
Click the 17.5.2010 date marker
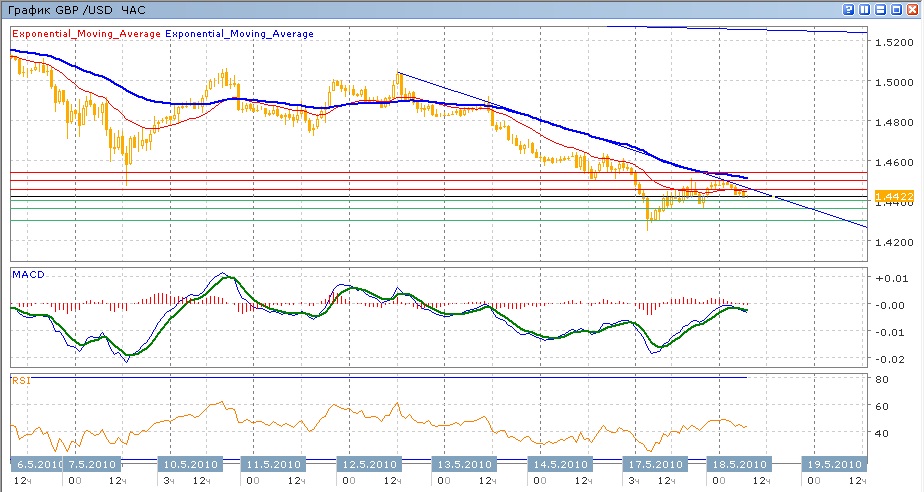(x=654, y=465)
